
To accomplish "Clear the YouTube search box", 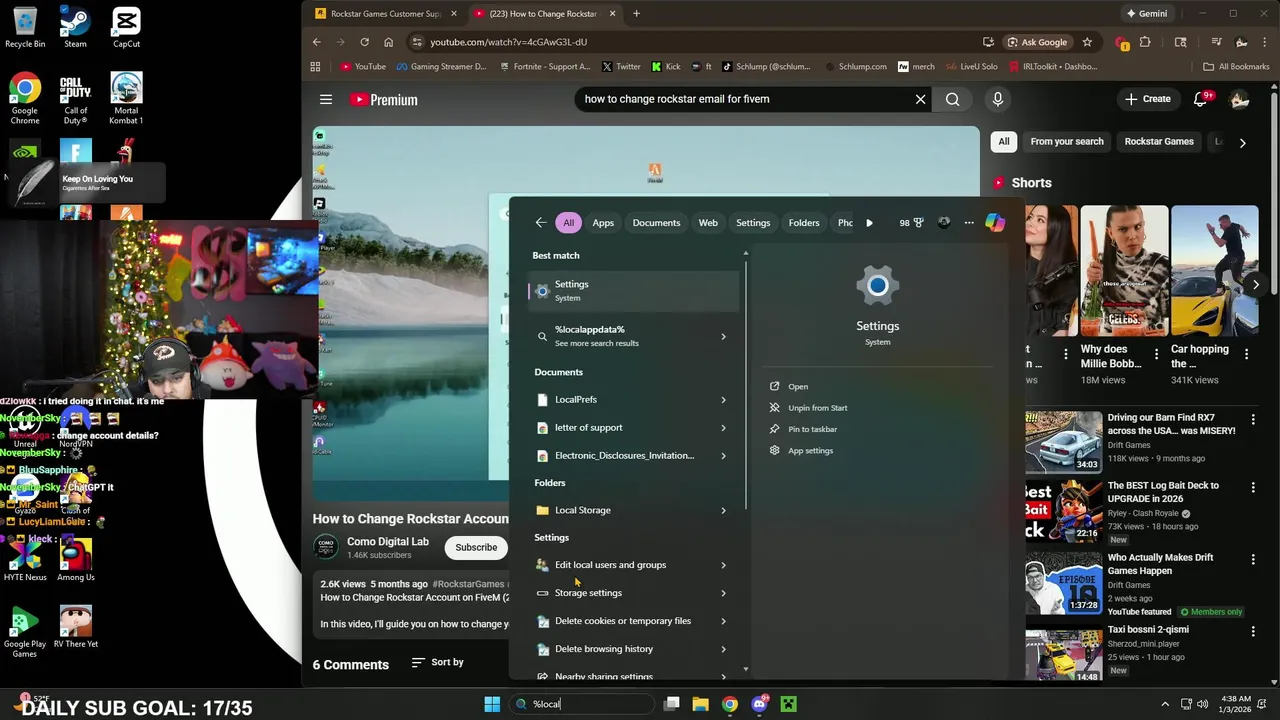I will pyautogui.click(x=920, y=99).
